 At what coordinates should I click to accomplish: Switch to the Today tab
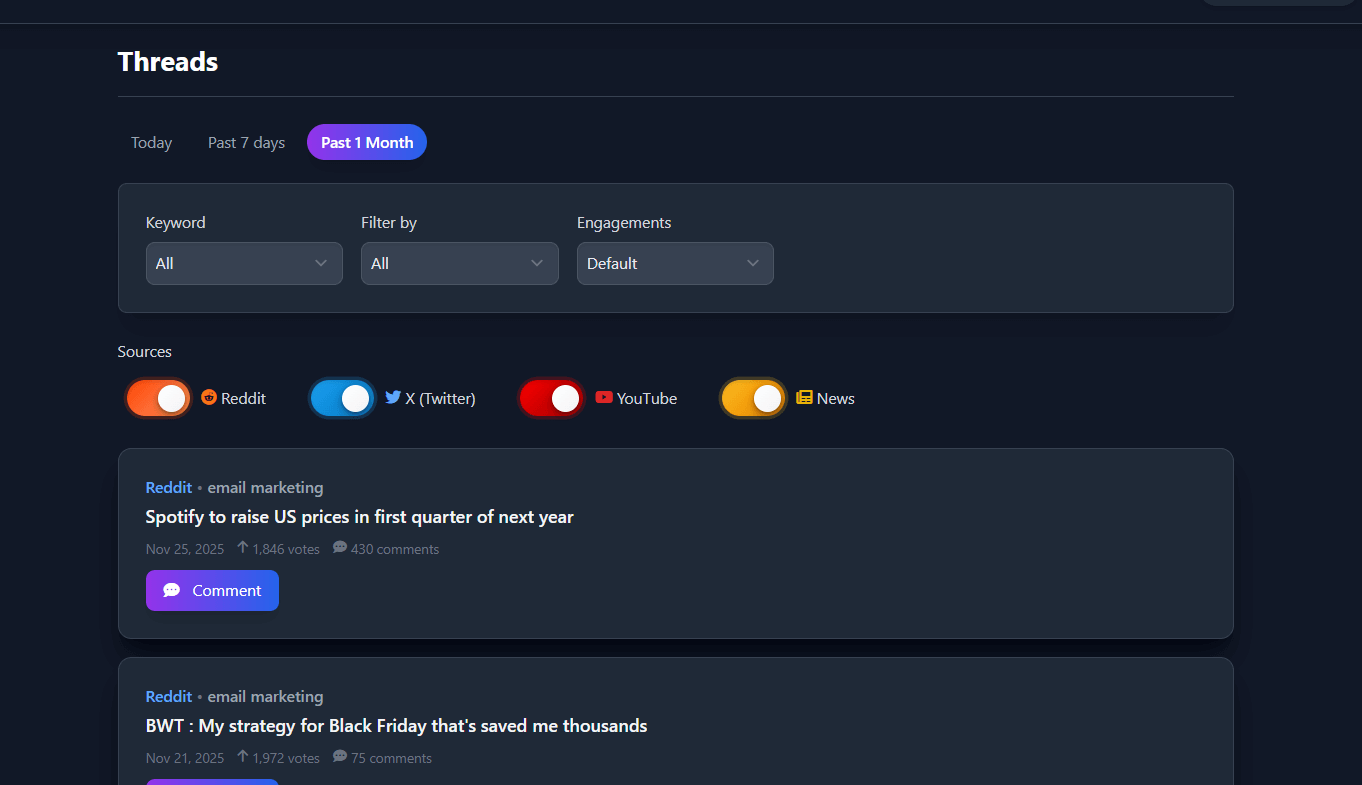[152, 143]
